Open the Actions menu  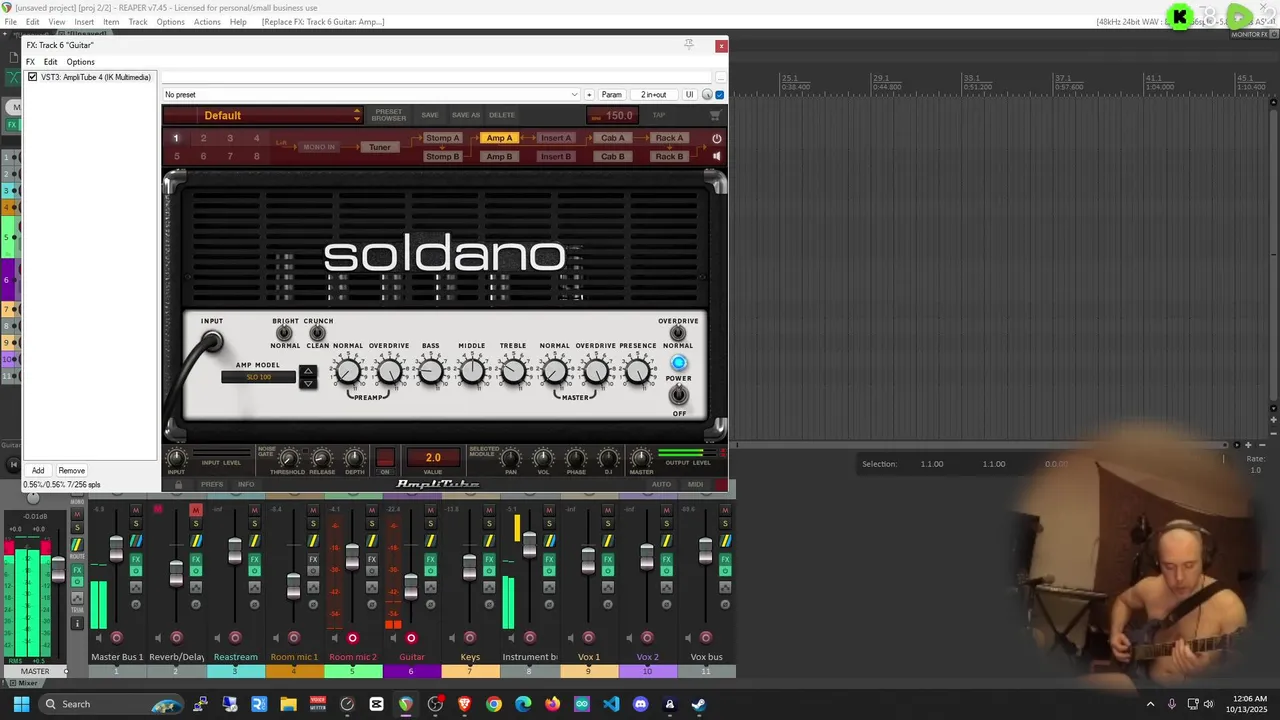tap(207, 22)
